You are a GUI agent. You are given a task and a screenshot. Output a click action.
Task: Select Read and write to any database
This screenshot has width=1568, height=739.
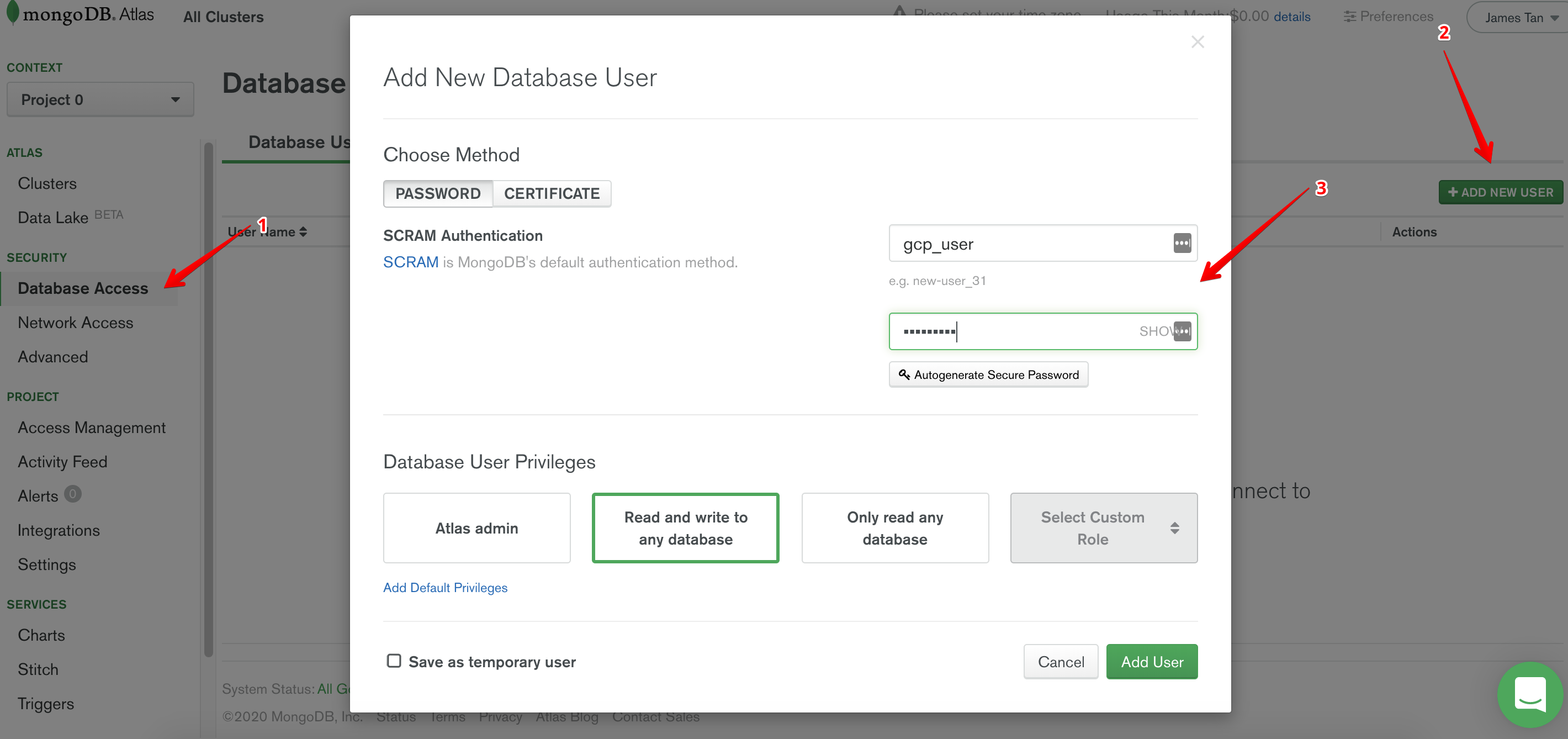point(685,528)
